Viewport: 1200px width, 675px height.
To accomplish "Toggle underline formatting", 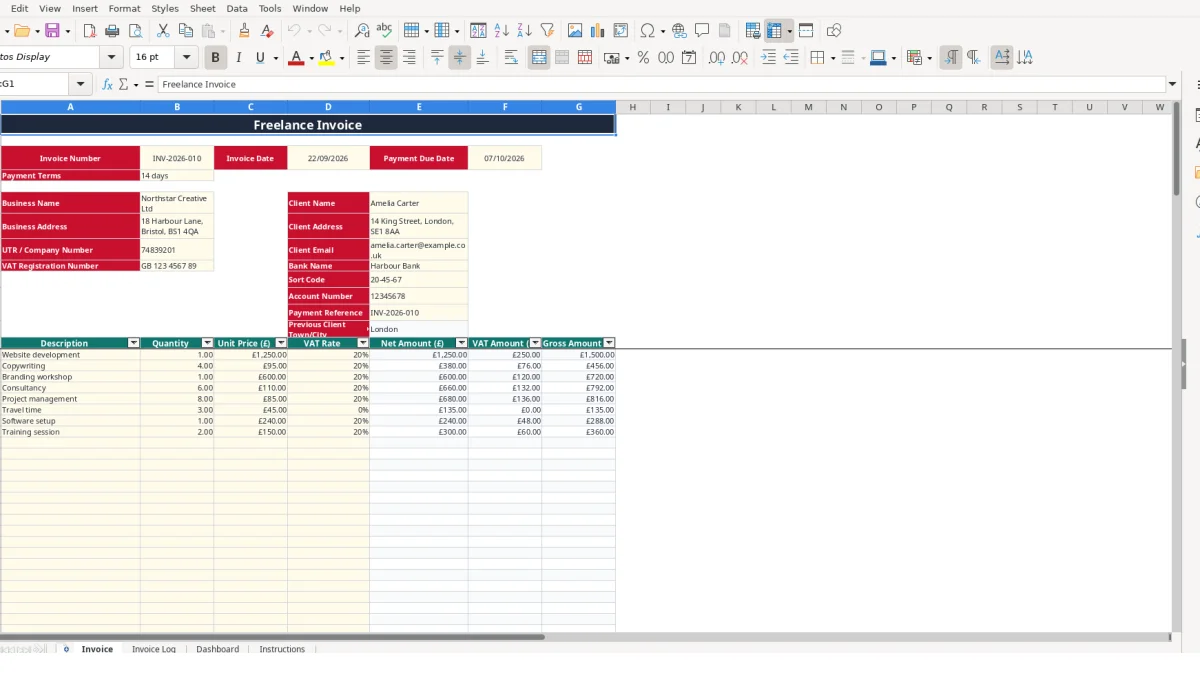I will [x=261, y=58].
